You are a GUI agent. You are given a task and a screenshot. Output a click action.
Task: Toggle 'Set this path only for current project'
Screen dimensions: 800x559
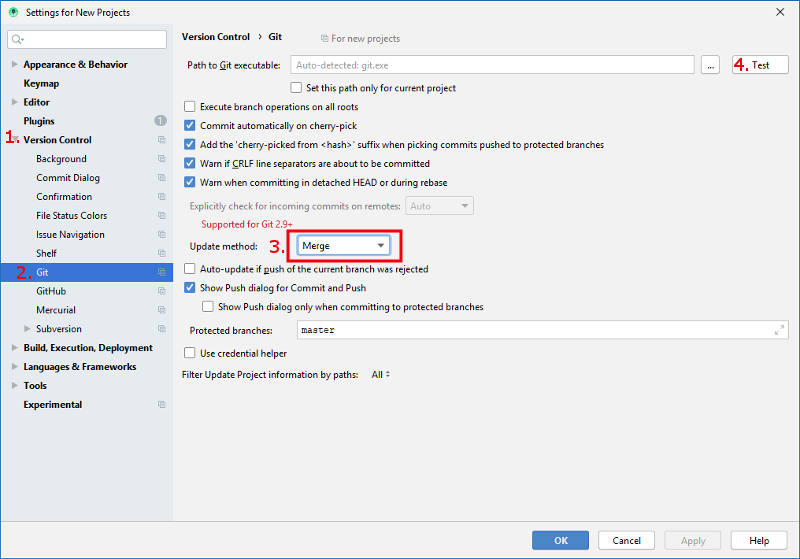click(x=296, y=88)
